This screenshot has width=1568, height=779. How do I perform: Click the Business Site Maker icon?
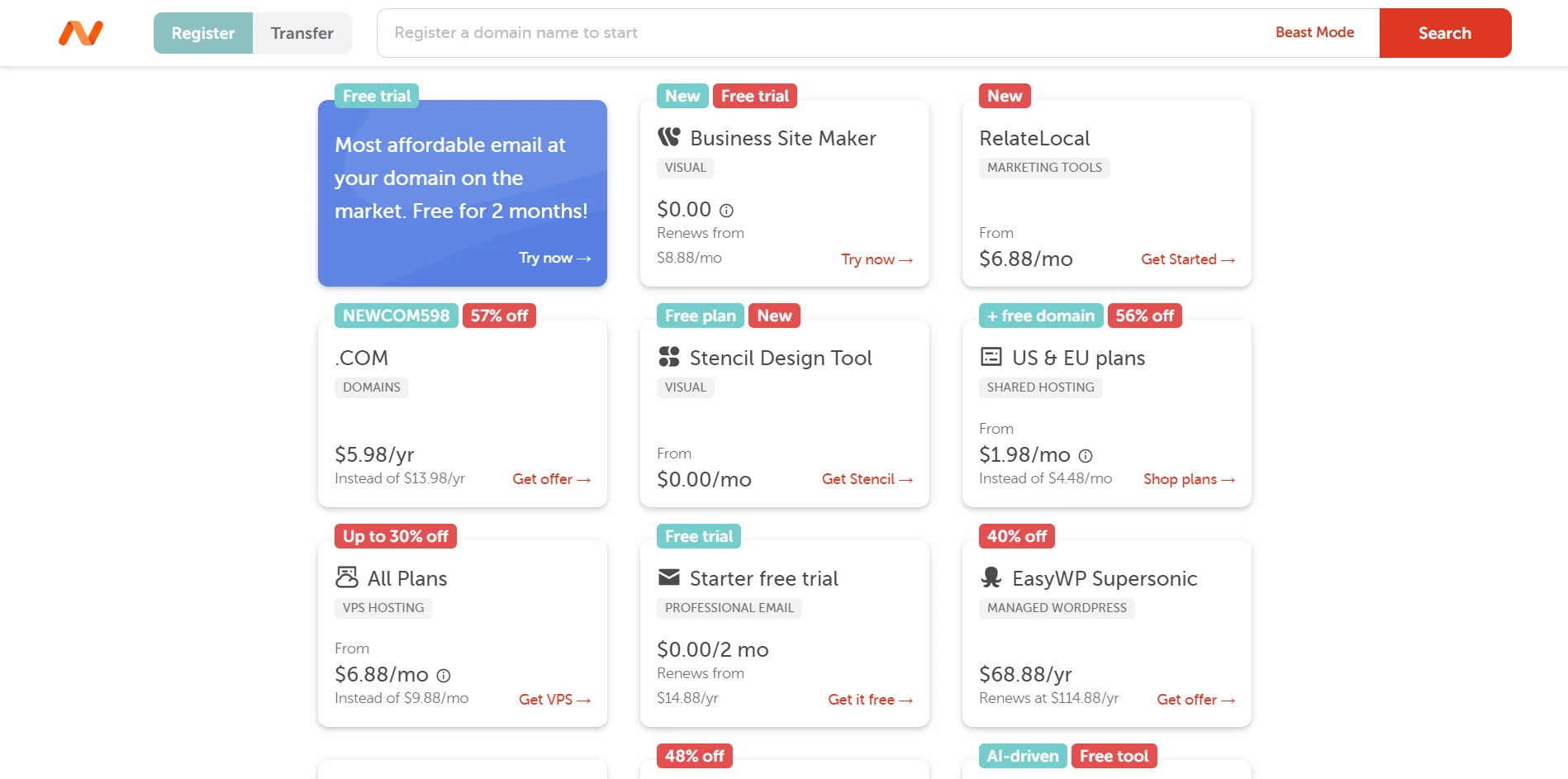point(668,137)
